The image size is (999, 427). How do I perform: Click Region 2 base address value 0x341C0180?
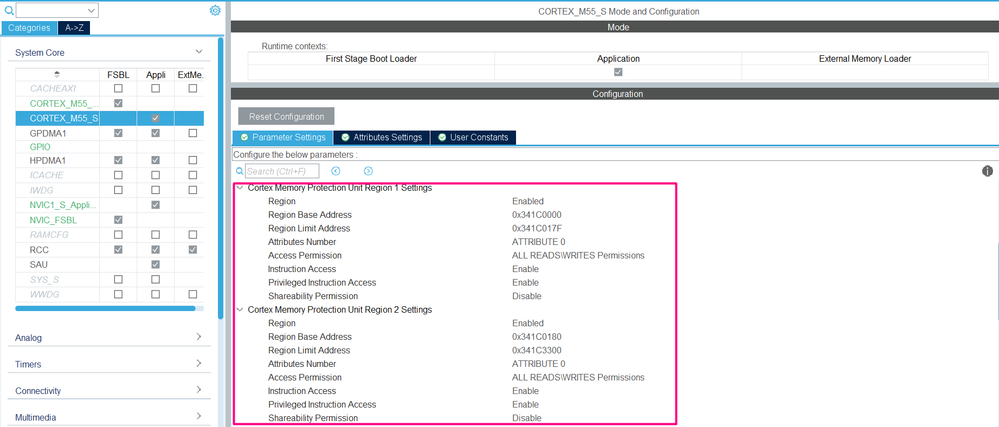click(x=537, y=337)
